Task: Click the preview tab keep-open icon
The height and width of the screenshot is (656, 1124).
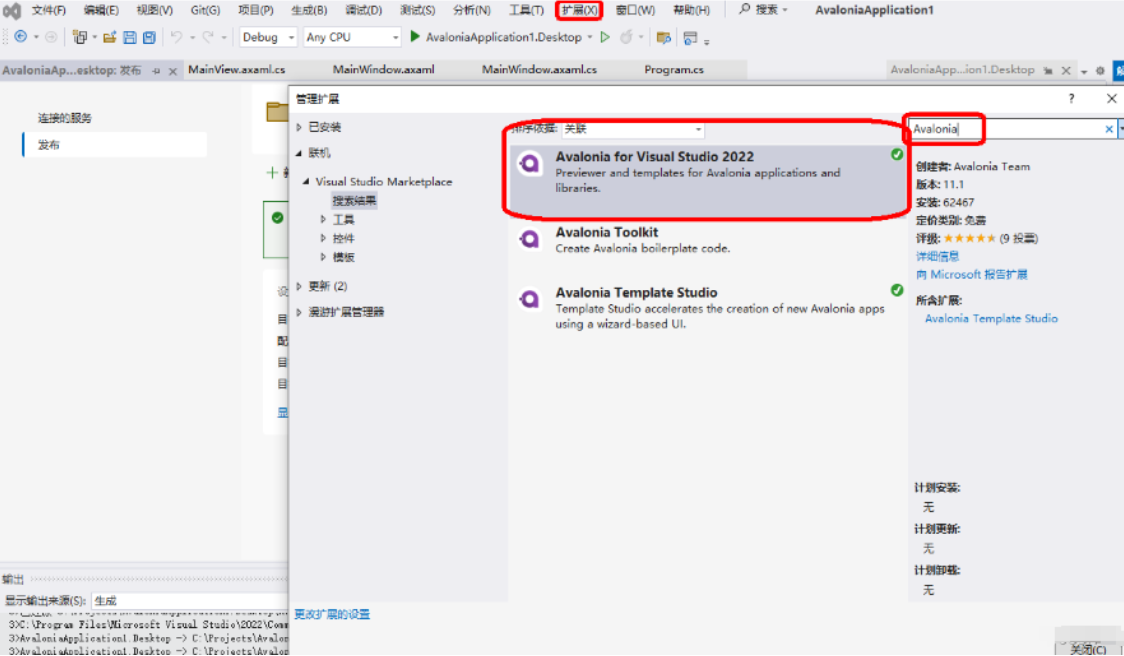Action: (x=1048, y=70)
